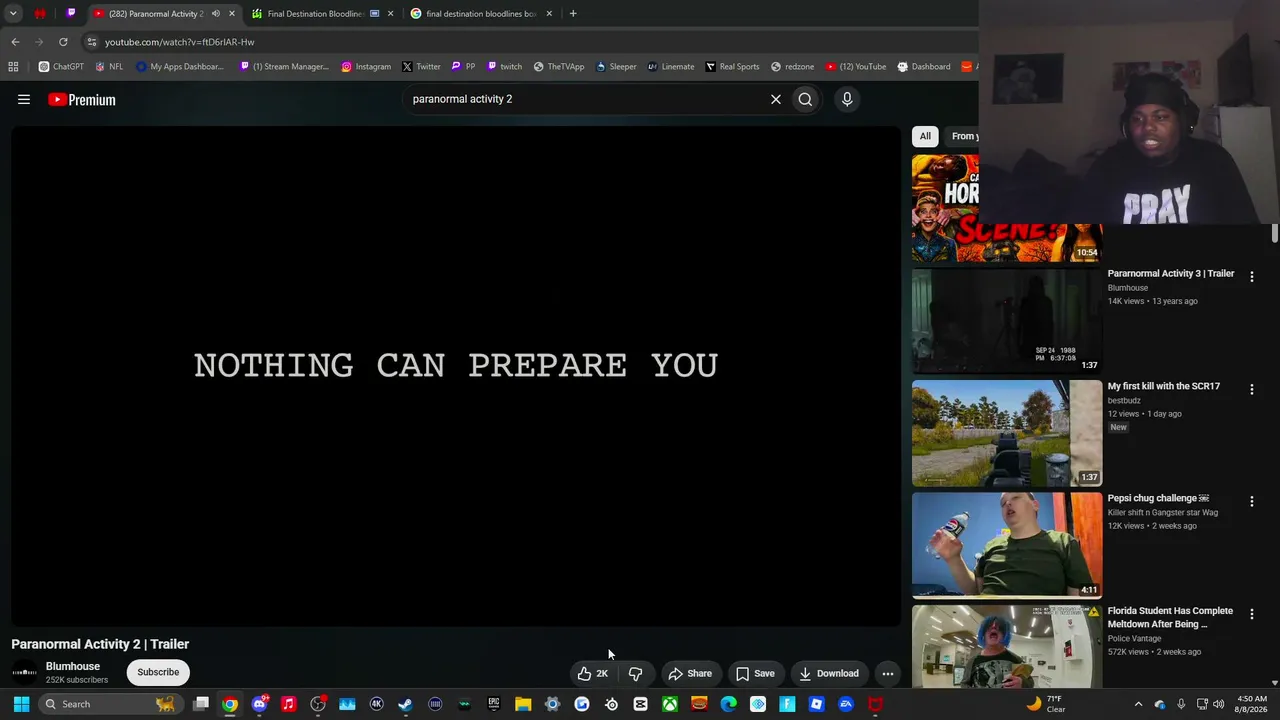The image size is (1280, 720).
Task: Open Windows taskbar Search box
Action: [109, 704]
